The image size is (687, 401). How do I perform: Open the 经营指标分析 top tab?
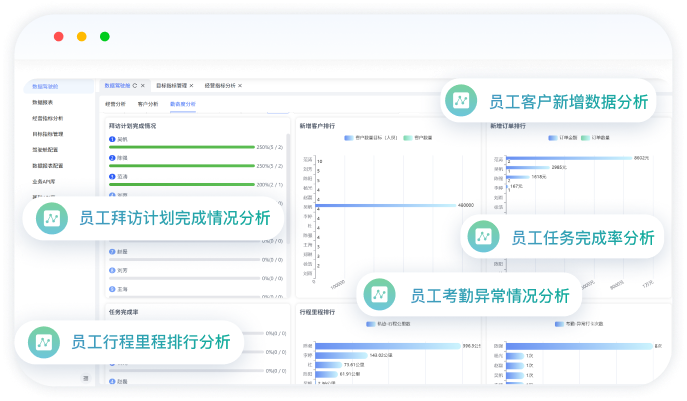coord(220,87)
